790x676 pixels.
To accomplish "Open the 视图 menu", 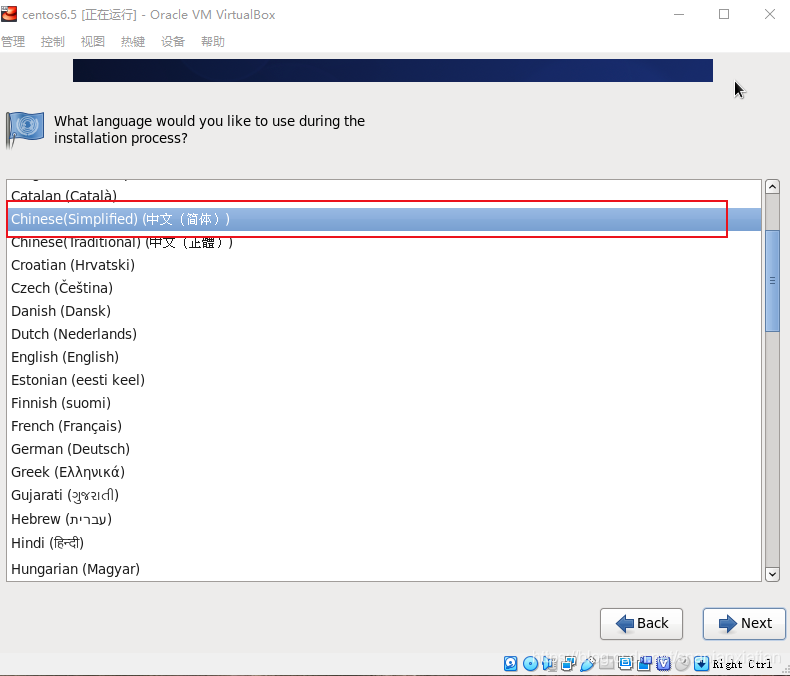I will click(93, 41).
